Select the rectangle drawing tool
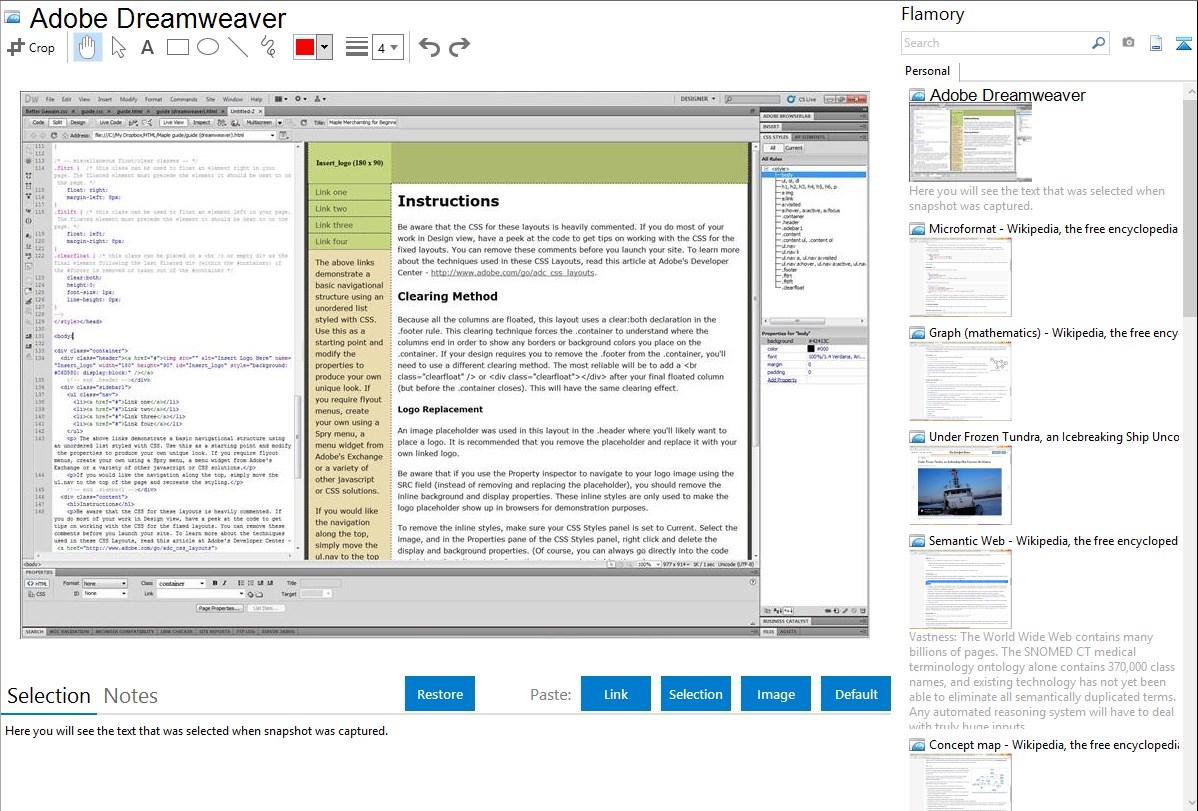The width and height of the screenshot is (1198, 811). click(177, 47)
